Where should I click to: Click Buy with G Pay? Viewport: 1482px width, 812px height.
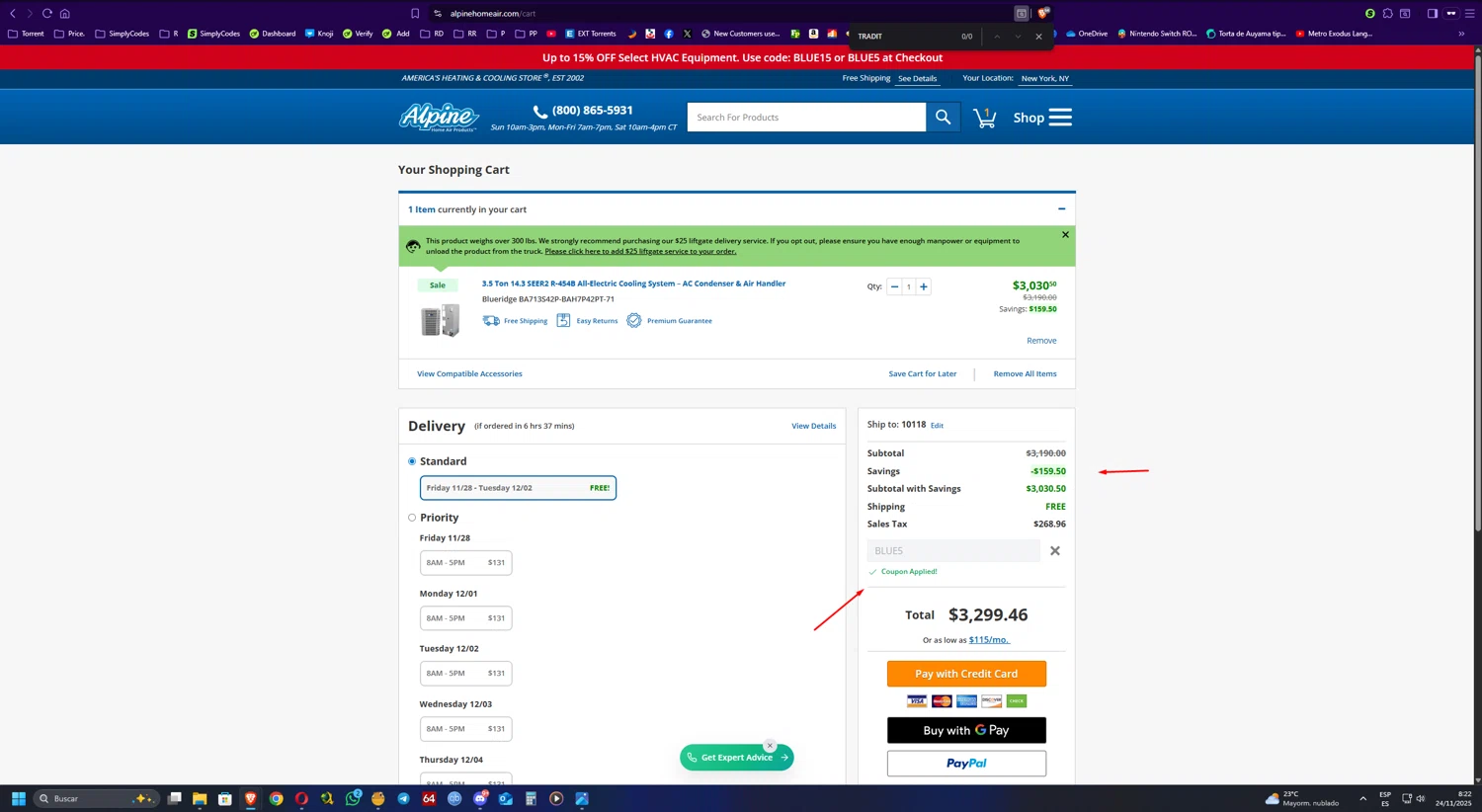click(966, 730)
